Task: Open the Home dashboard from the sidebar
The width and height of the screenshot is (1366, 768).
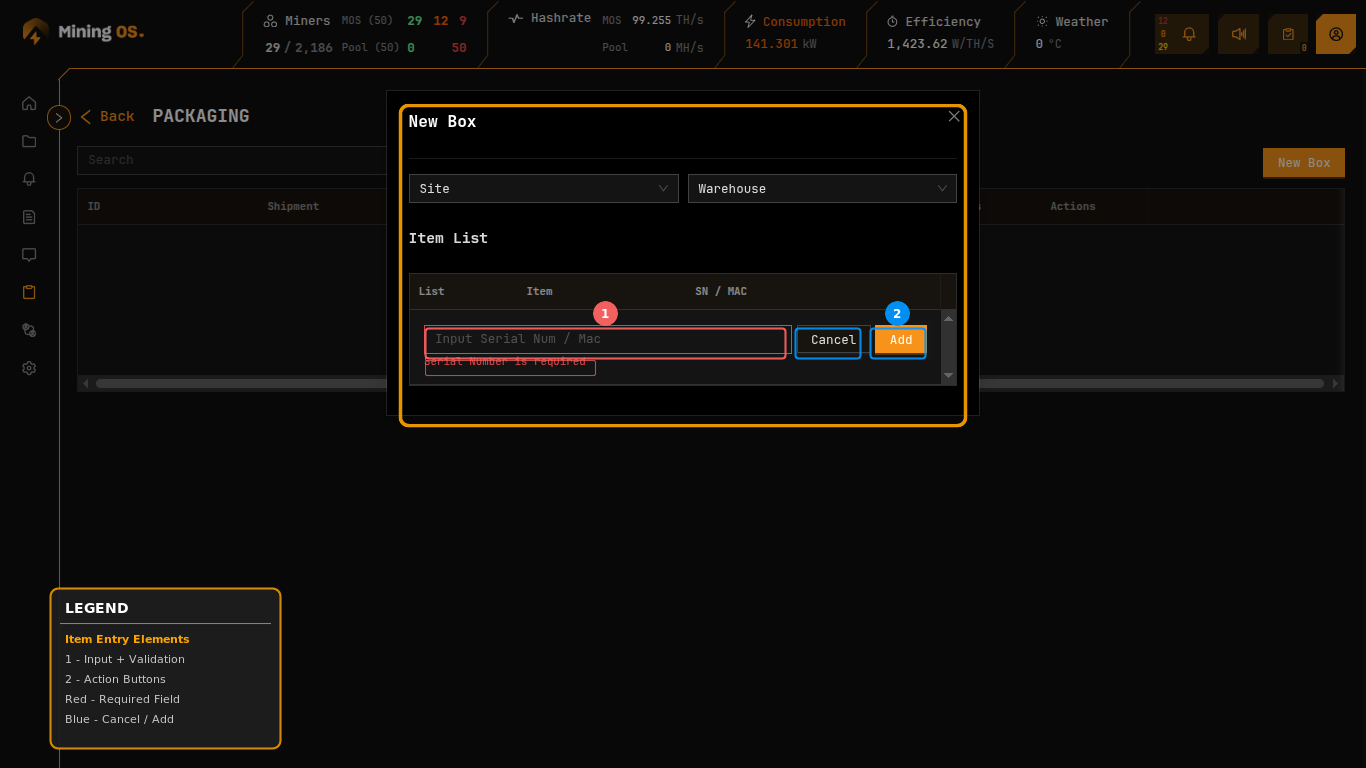Action: (29, 103)
